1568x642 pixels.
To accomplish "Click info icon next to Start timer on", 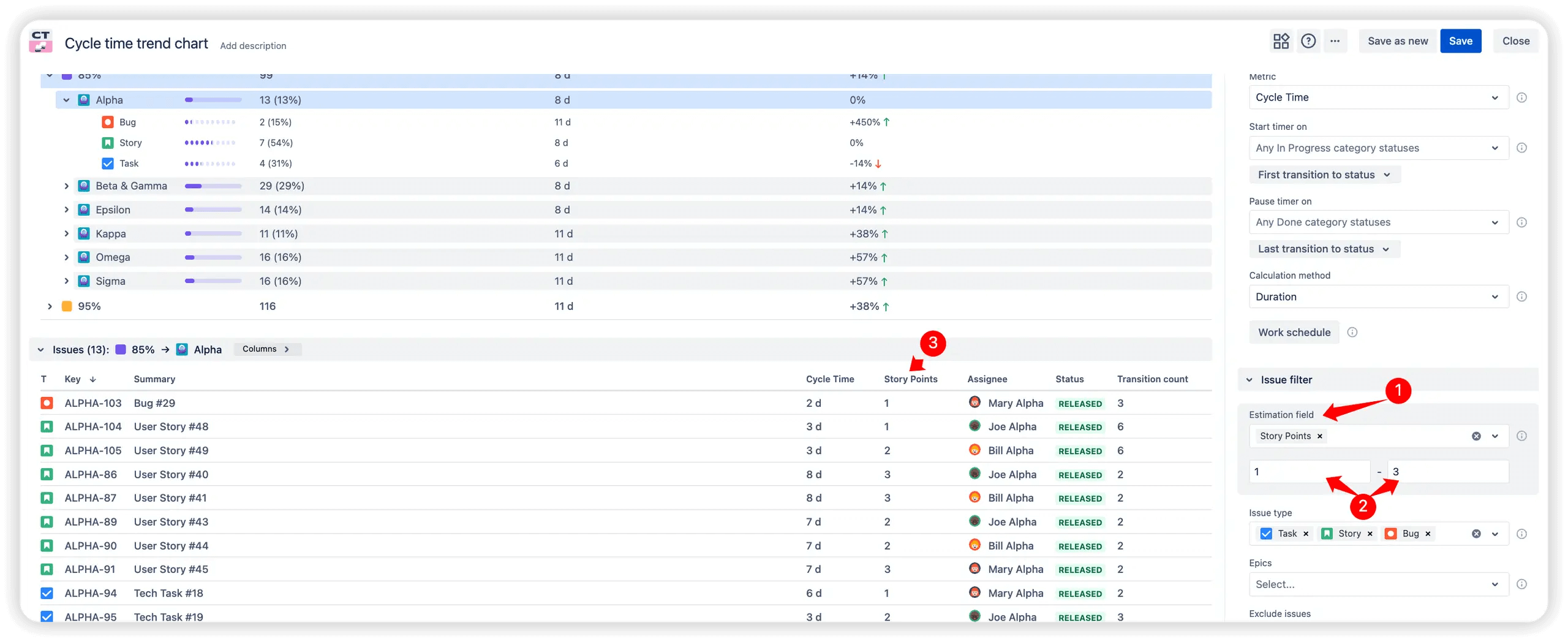I will pyautogui.click(x=1521, y=148).
